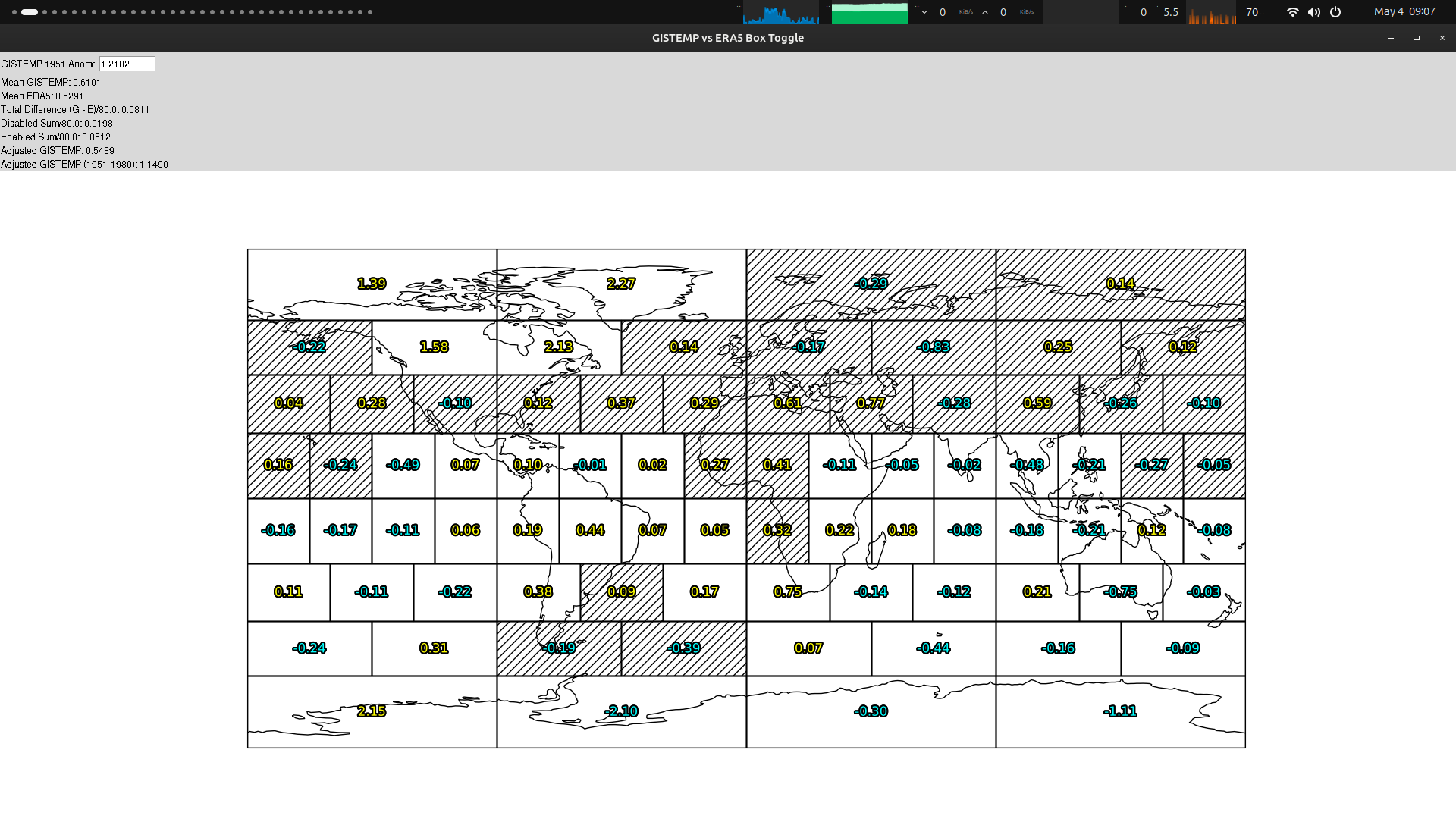Open the power menu icon
Viewport: 1456px width, 819px height.
click(1335, 12)
